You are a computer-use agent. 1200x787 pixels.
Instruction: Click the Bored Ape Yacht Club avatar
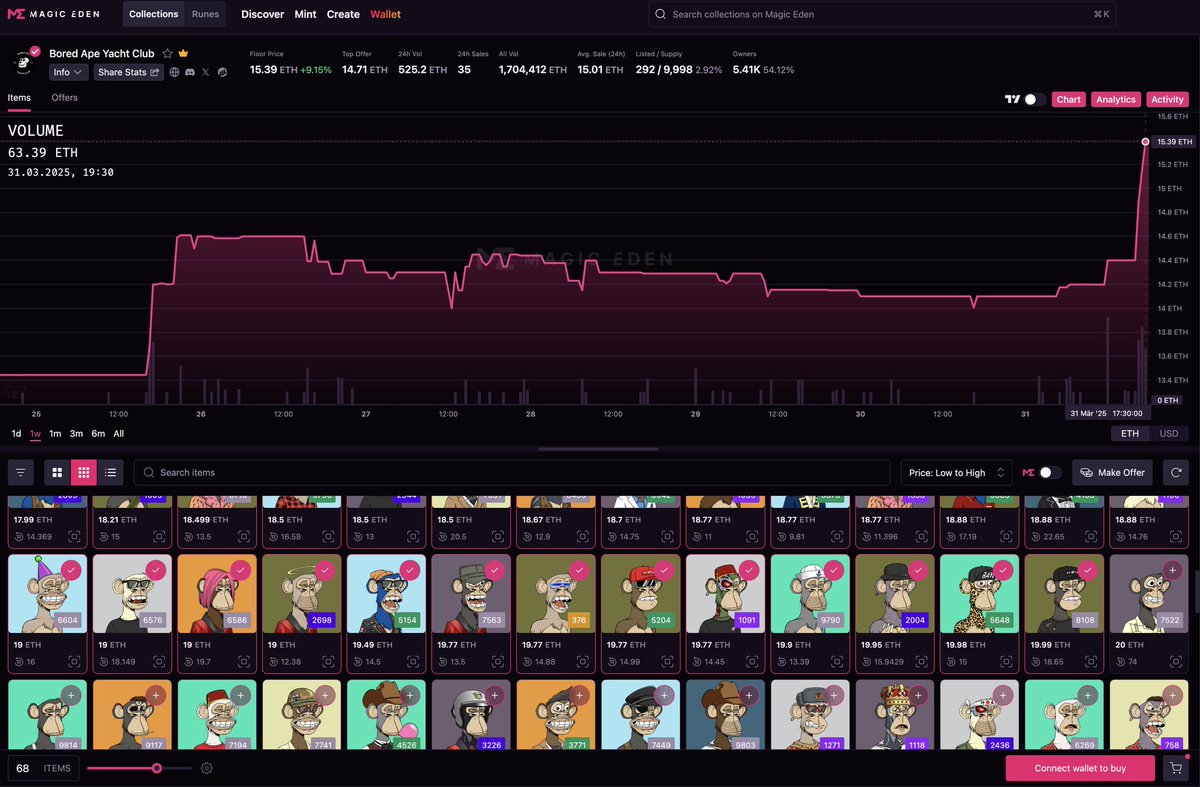(x=24, y=62)
